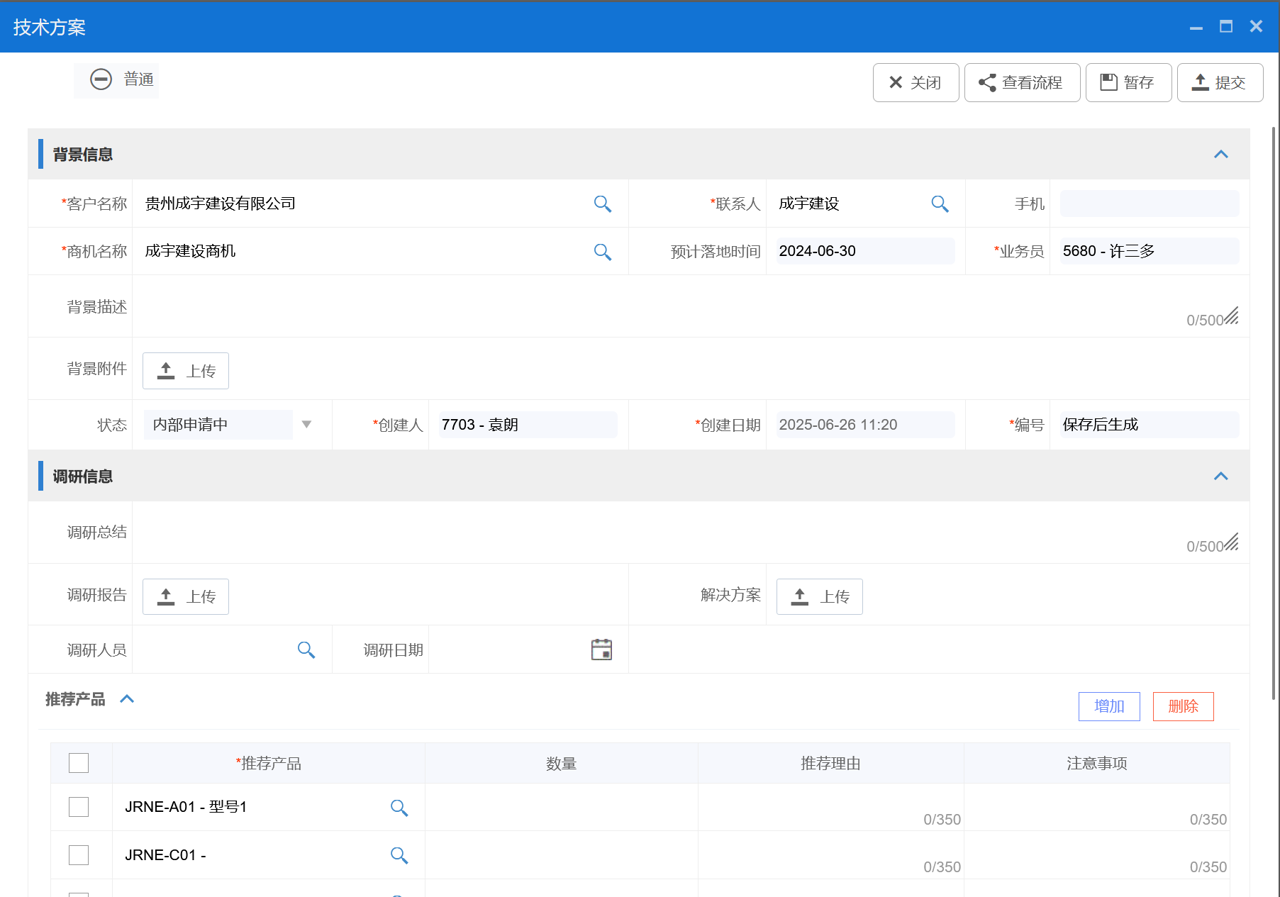The image size is (1280, 897).
Task: Click the 手机 phone input field
Action: pyautogui.click(x=1148, y=203)
